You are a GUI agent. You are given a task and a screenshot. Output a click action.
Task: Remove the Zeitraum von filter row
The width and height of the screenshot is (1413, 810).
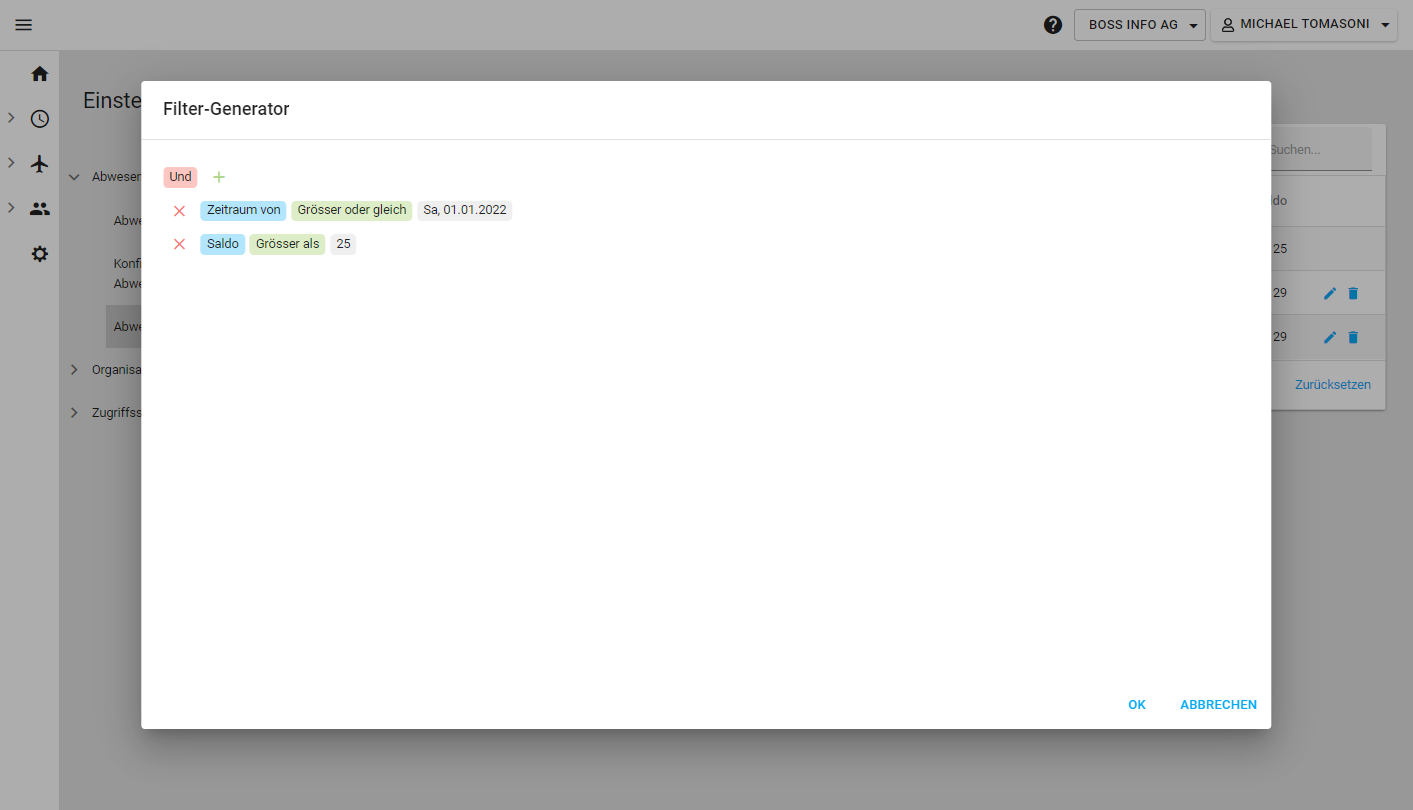[x=180, y=211]
